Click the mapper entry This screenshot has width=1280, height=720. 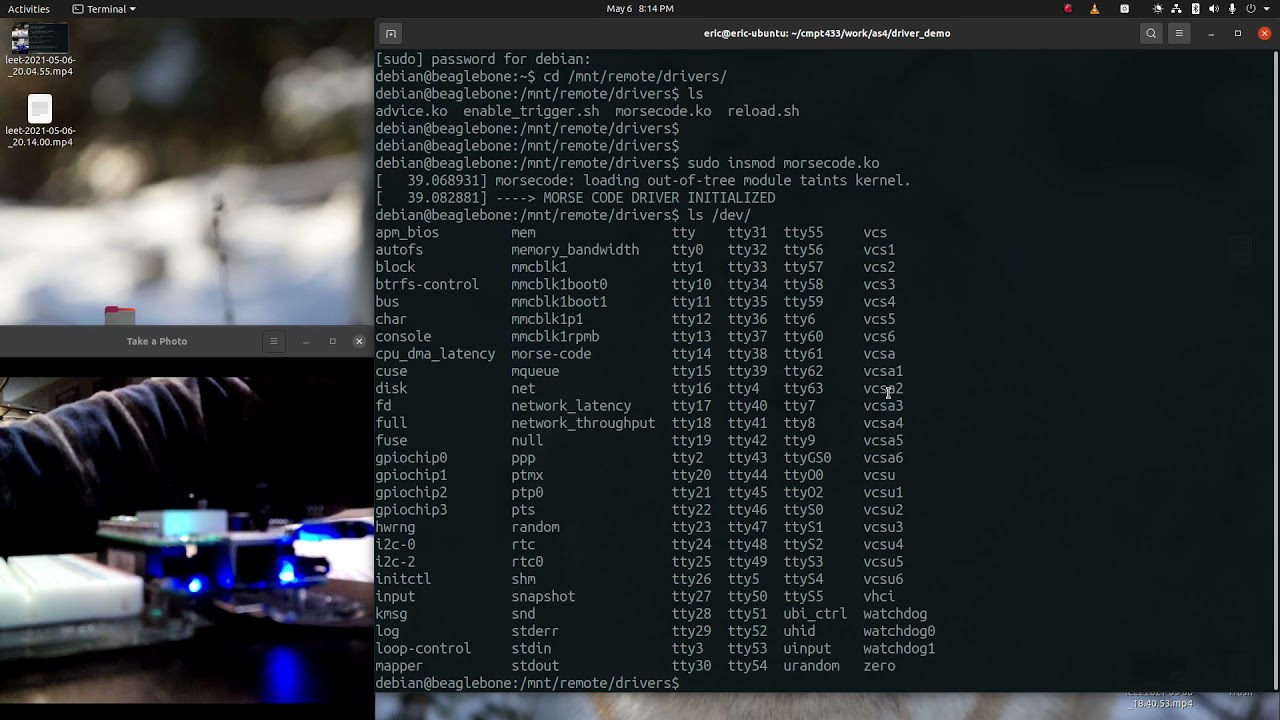click(399, 666)
